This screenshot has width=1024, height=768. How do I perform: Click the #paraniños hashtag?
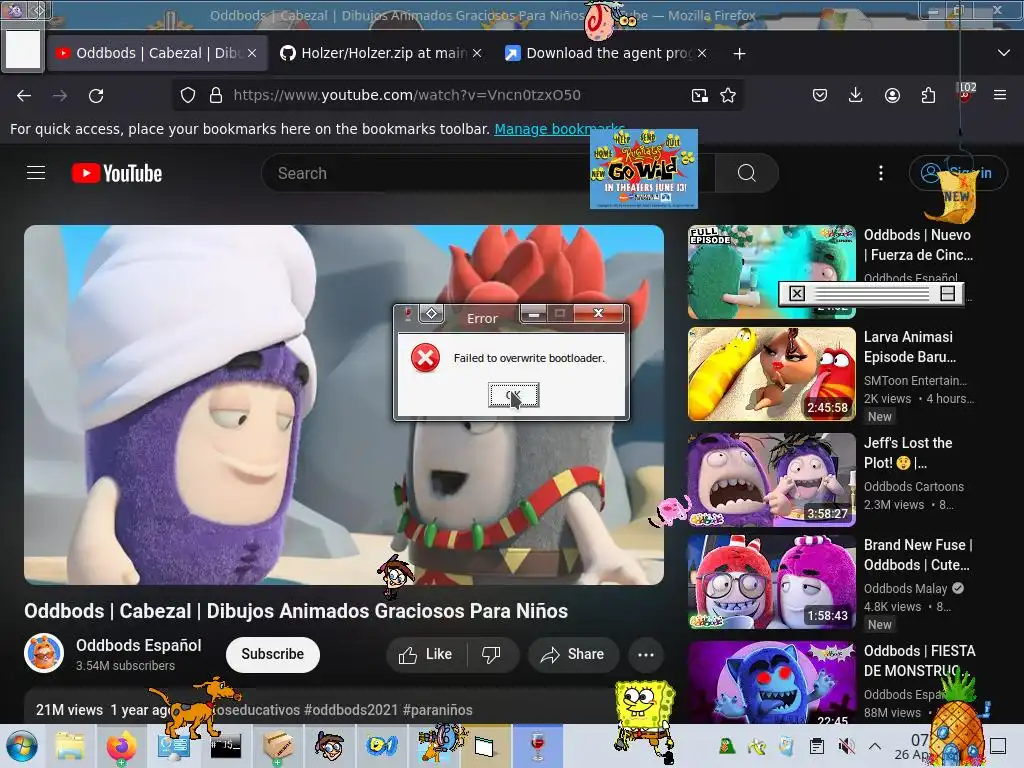[438, 710]
